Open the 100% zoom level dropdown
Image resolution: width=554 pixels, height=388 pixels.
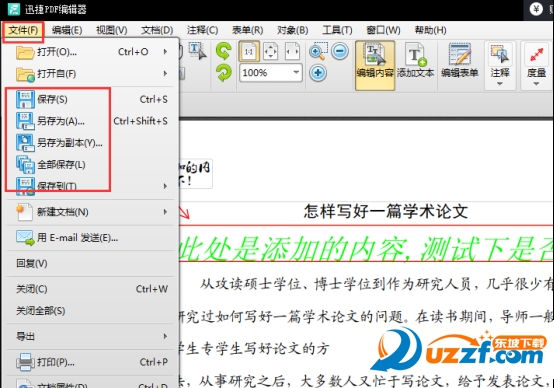[296, 73]
